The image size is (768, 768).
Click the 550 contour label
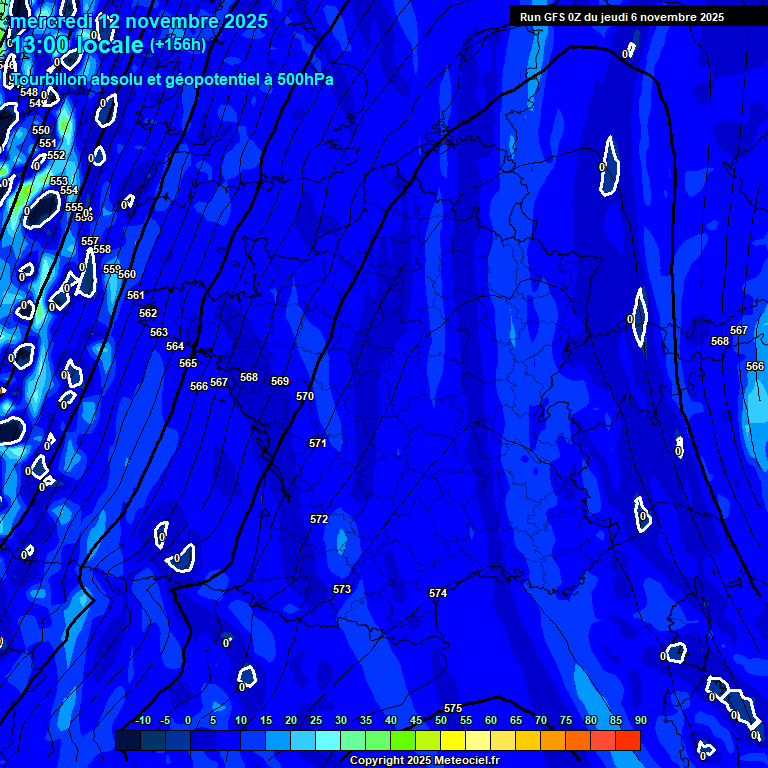(41, 130)
